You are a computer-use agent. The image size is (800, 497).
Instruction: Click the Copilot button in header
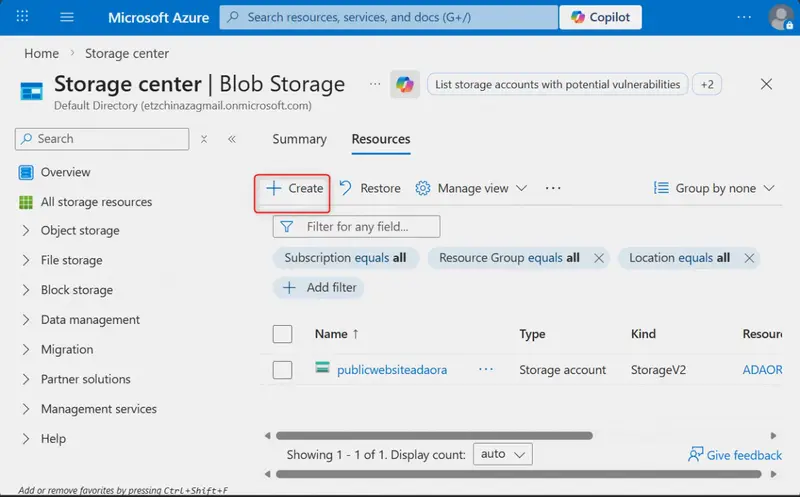click(x=601, y=17)
